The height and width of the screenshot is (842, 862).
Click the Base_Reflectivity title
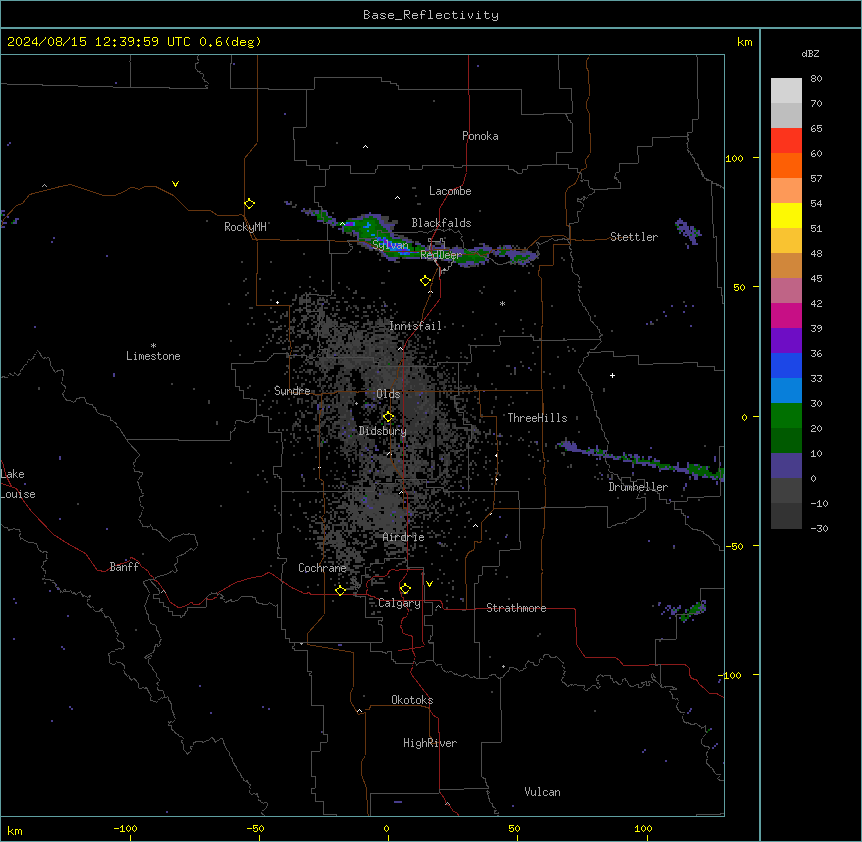click(x=431, y=15)
